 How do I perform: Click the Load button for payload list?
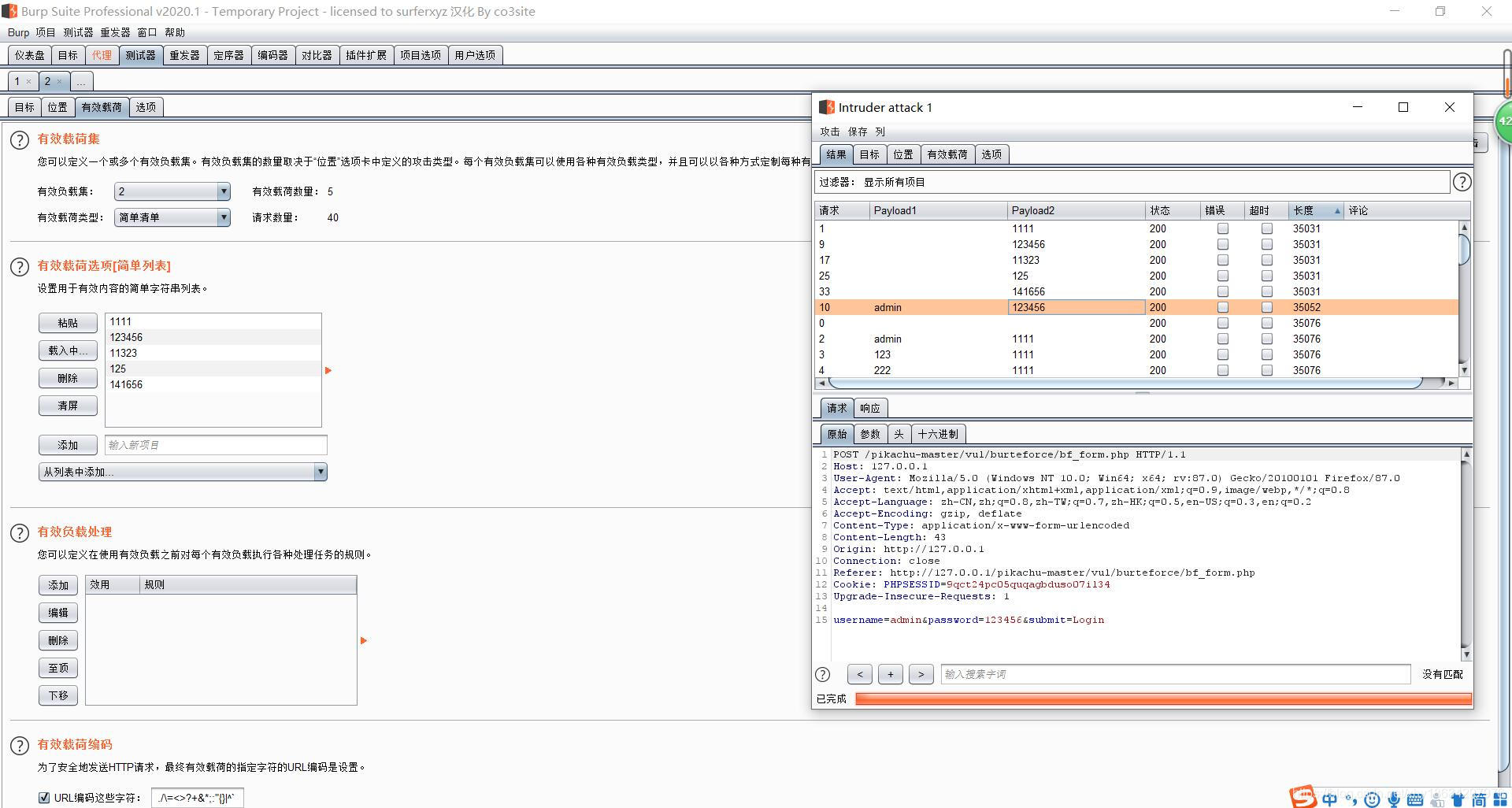pyautogui.click(x=68, y=350)
